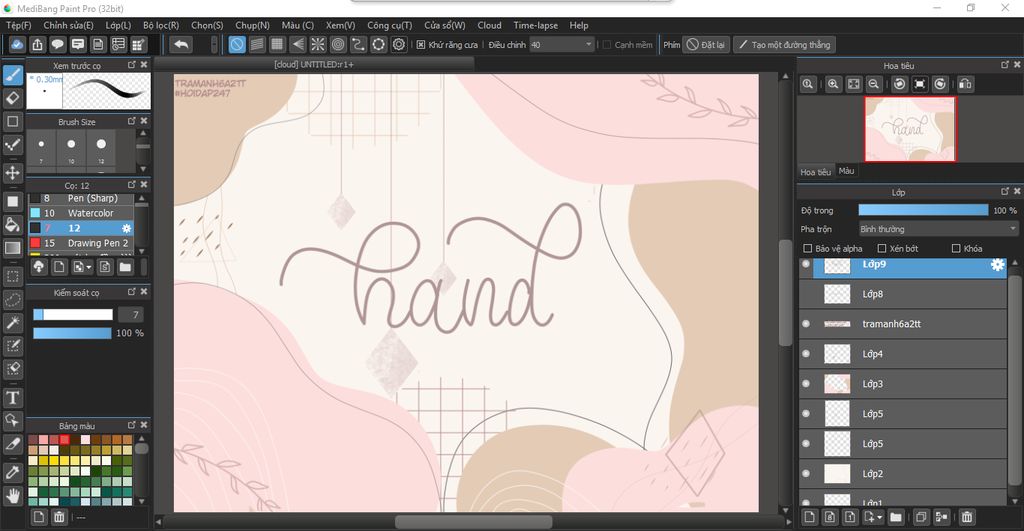1024x531 pixels.
Task: Open the Tệp(F) menu
Action: (x=18, y=25)
